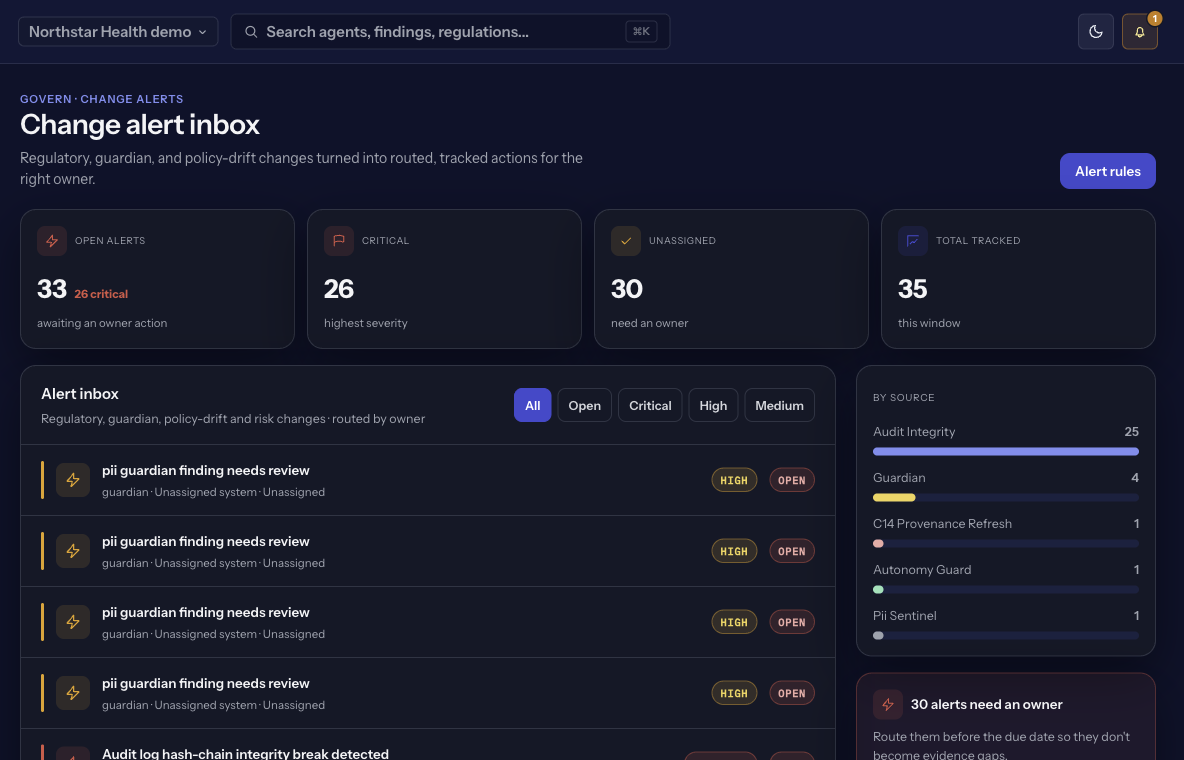1184x760 pixels.
Task: Open the Audit log hash-chain integrity break alert
Action: [x=427, y=745]
